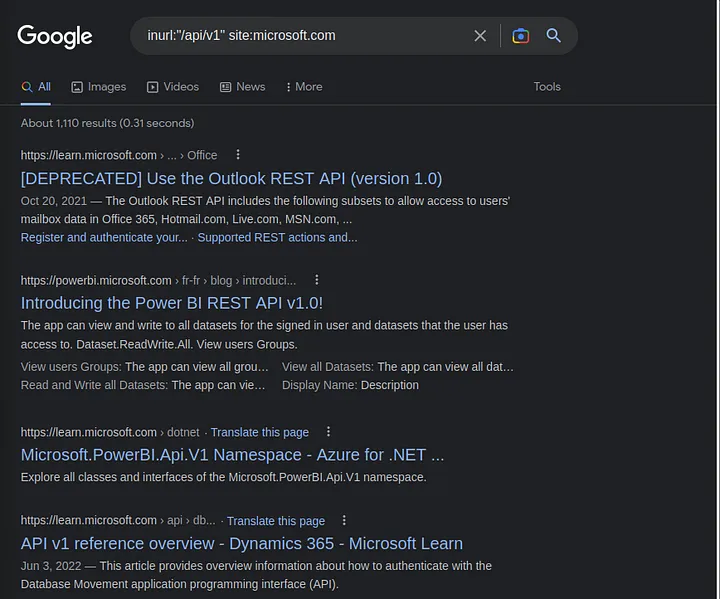This screenshot has width=720, height=599.
Task: Clear the search query with X icon
Action: [x=480, y=36]
